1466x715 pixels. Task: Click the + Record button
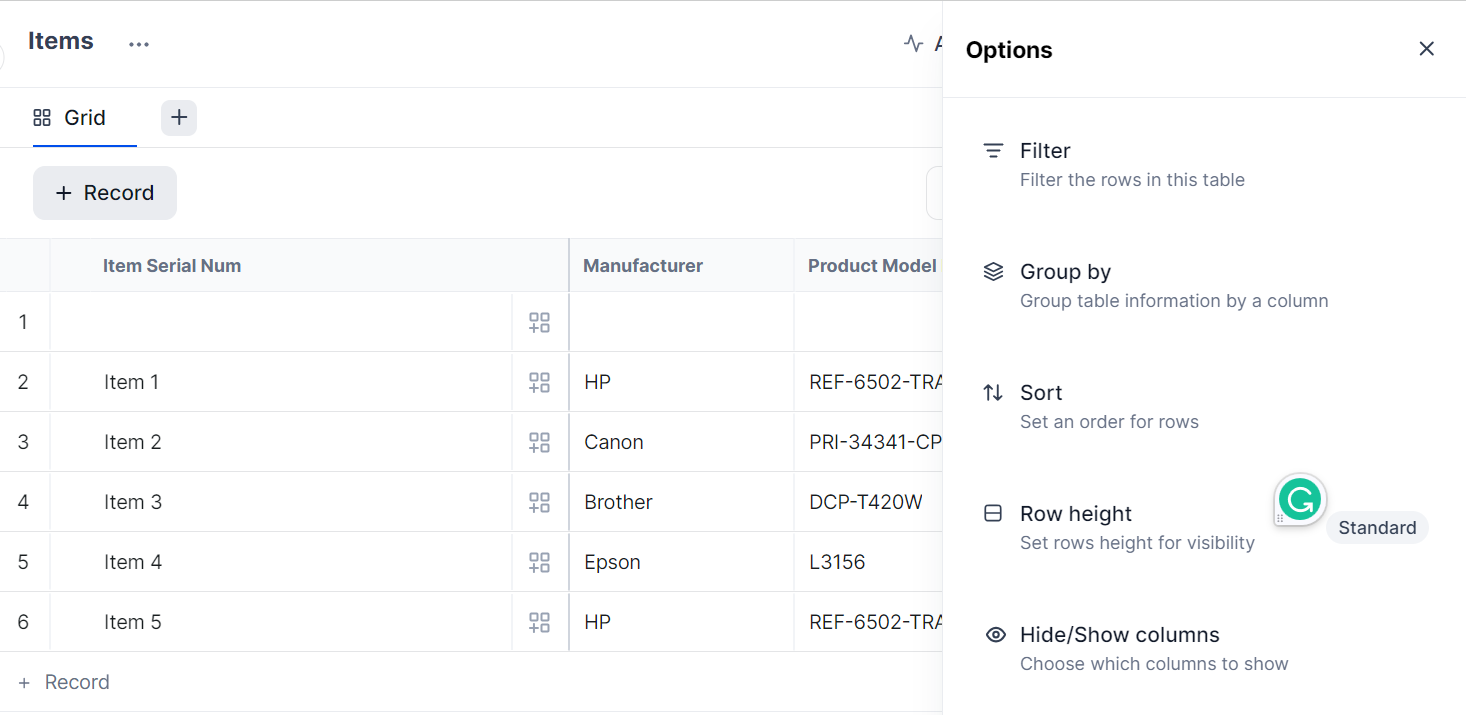[105, 193]
